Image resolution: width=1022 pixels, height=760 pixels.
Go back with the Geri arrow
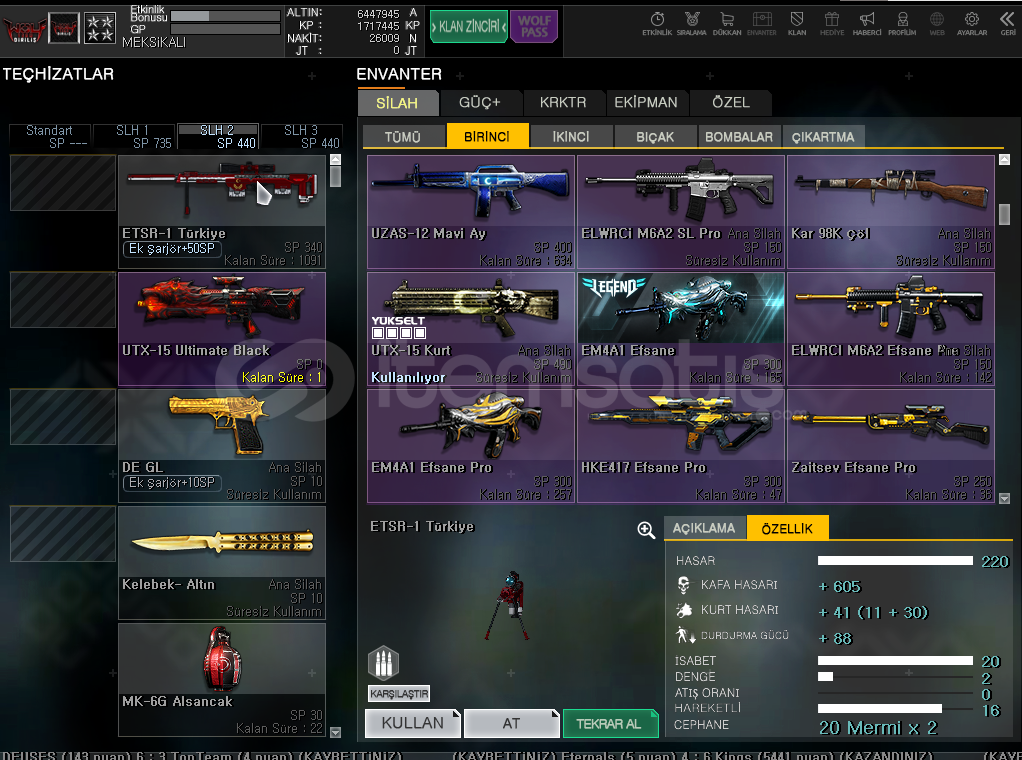[x=1008, y=23]
